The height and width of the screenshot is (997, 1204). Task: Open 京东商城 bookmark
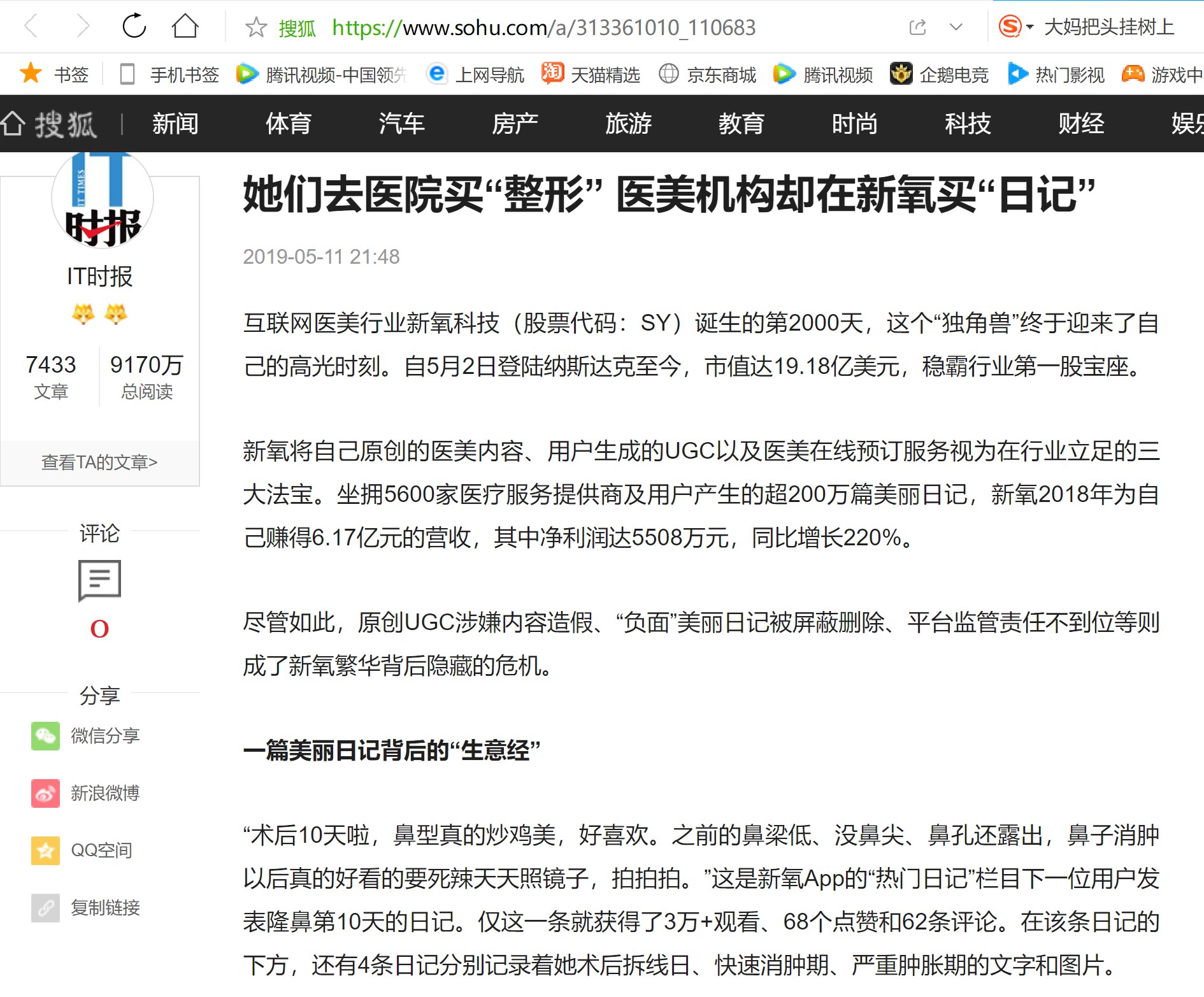coord(707,75)
